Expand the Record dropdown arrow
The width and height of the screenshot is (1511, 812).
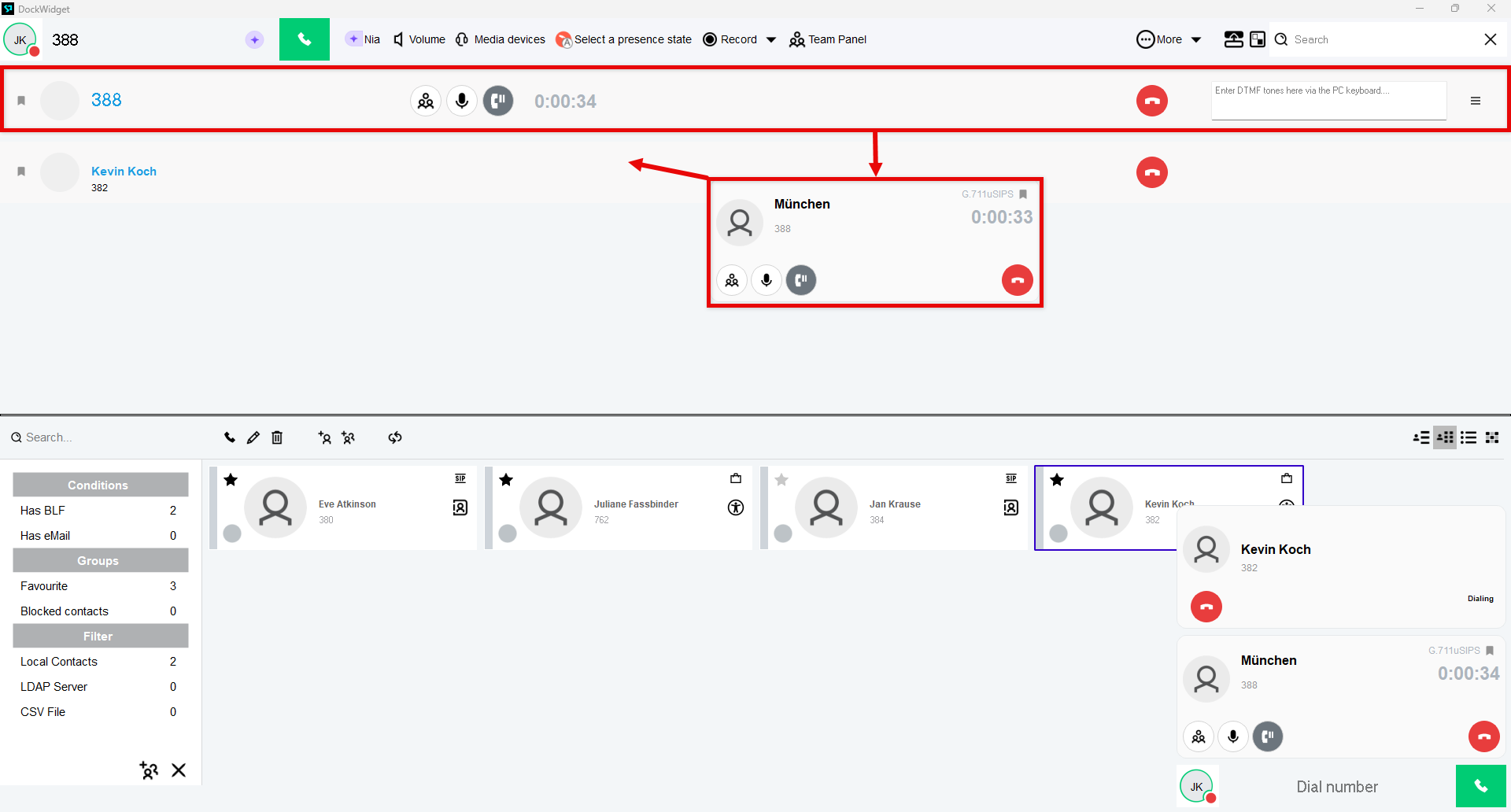[x=771, y=40]
